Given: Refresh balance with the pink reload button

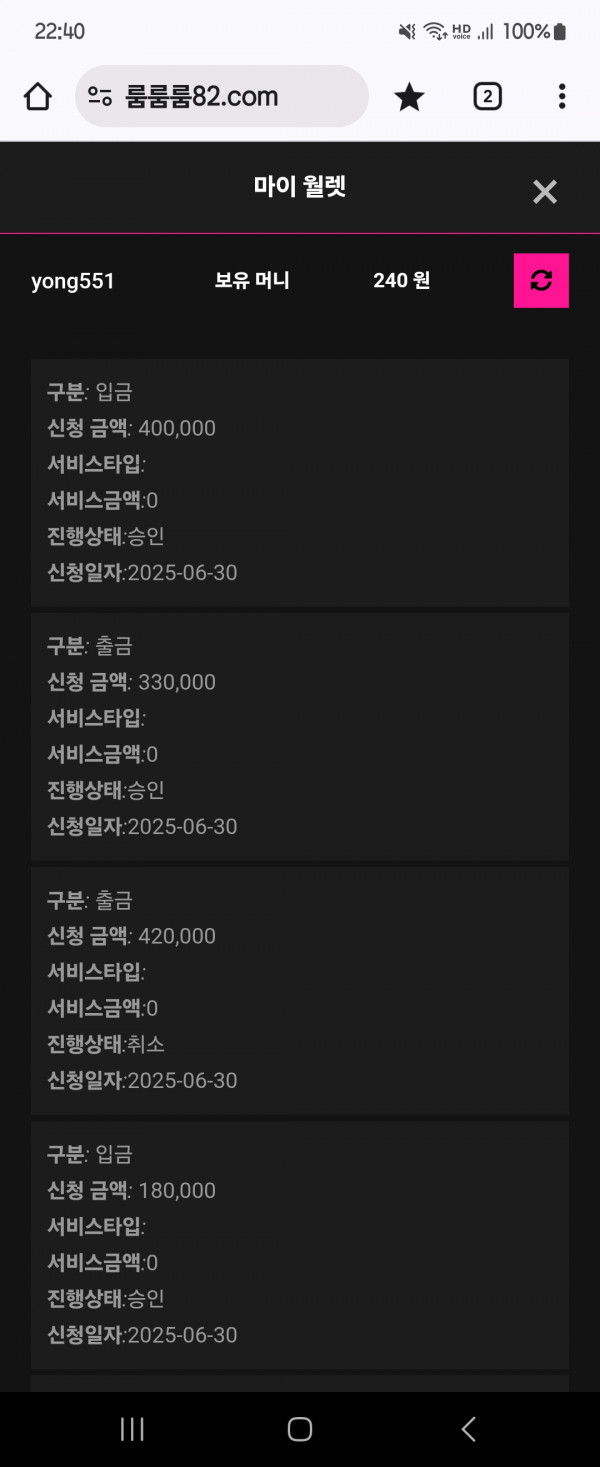Looking at the screenshot, I should pos(541,281).
